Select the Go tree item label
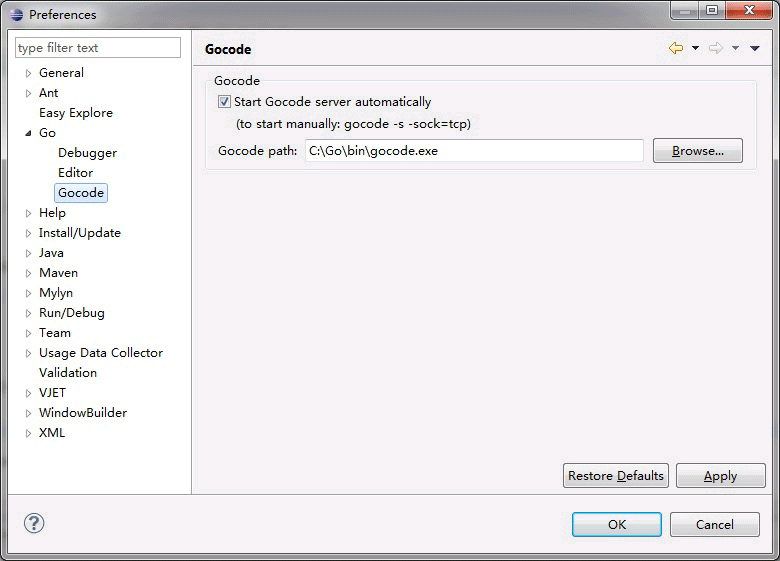The width and height of the screenshot is (780, 561). click(47, 133)
